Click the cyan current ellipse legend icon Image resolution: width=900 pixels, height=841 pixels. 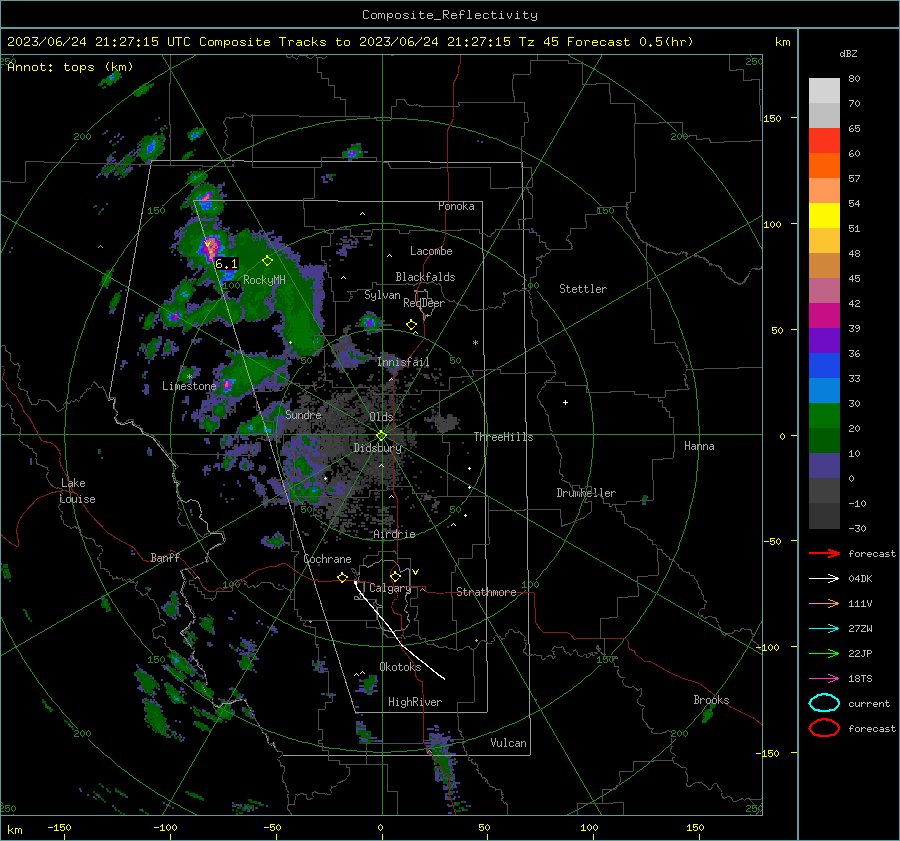(824, 703)
